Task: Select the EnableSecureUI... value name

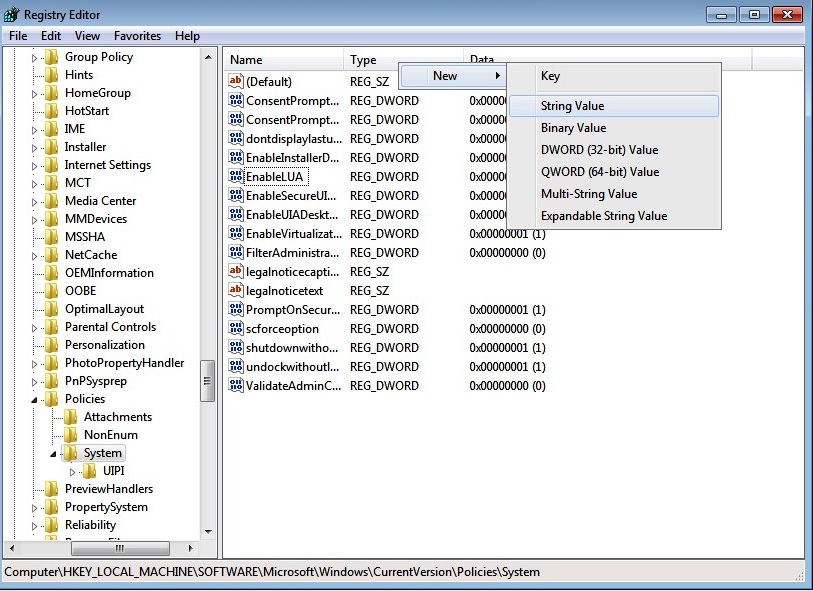Action: tap(291, 195)
